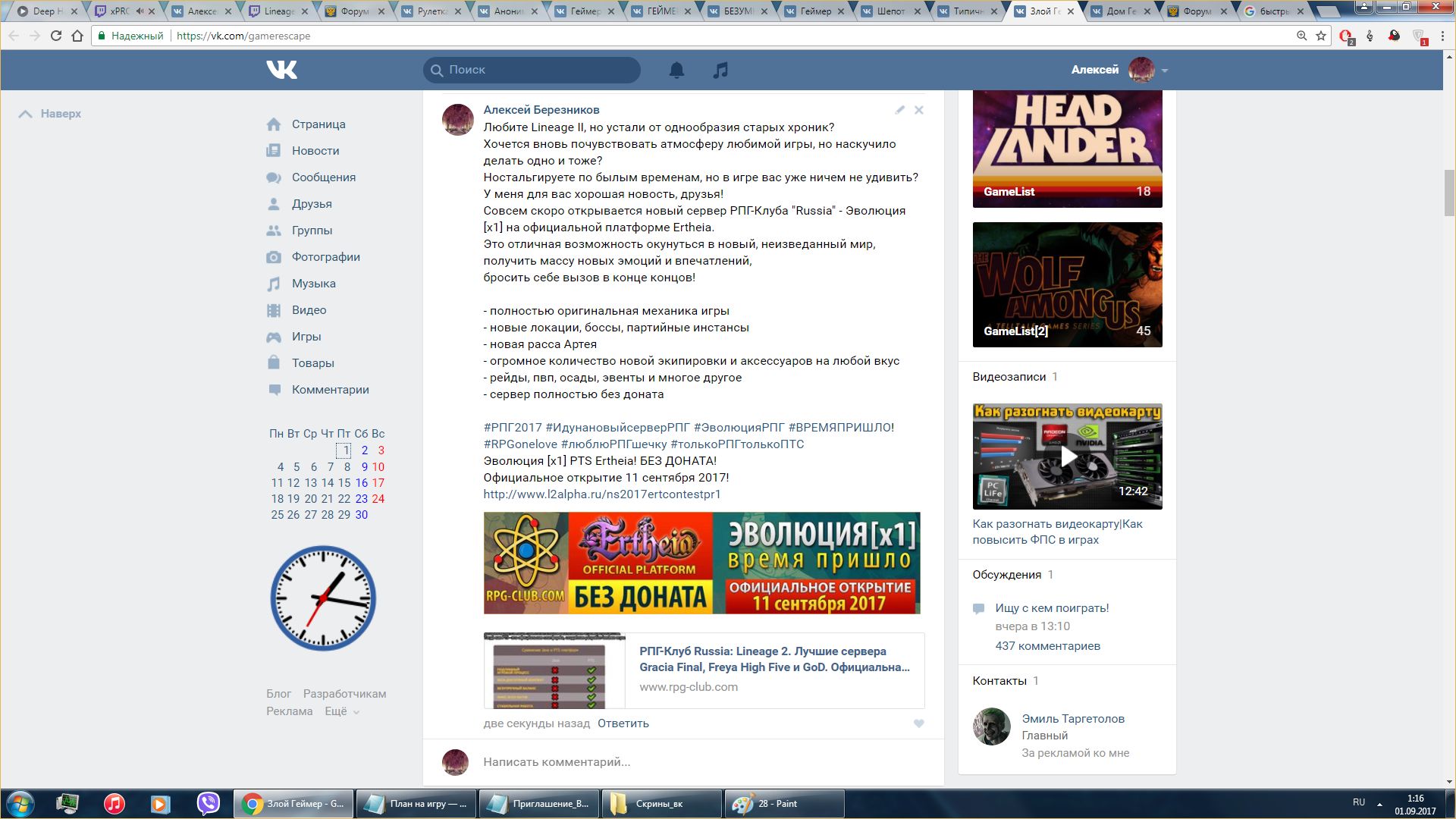Viewport: 1456px width, 819px height.
Task: Open the План на игру taskbar window
Action: point(416,804)
